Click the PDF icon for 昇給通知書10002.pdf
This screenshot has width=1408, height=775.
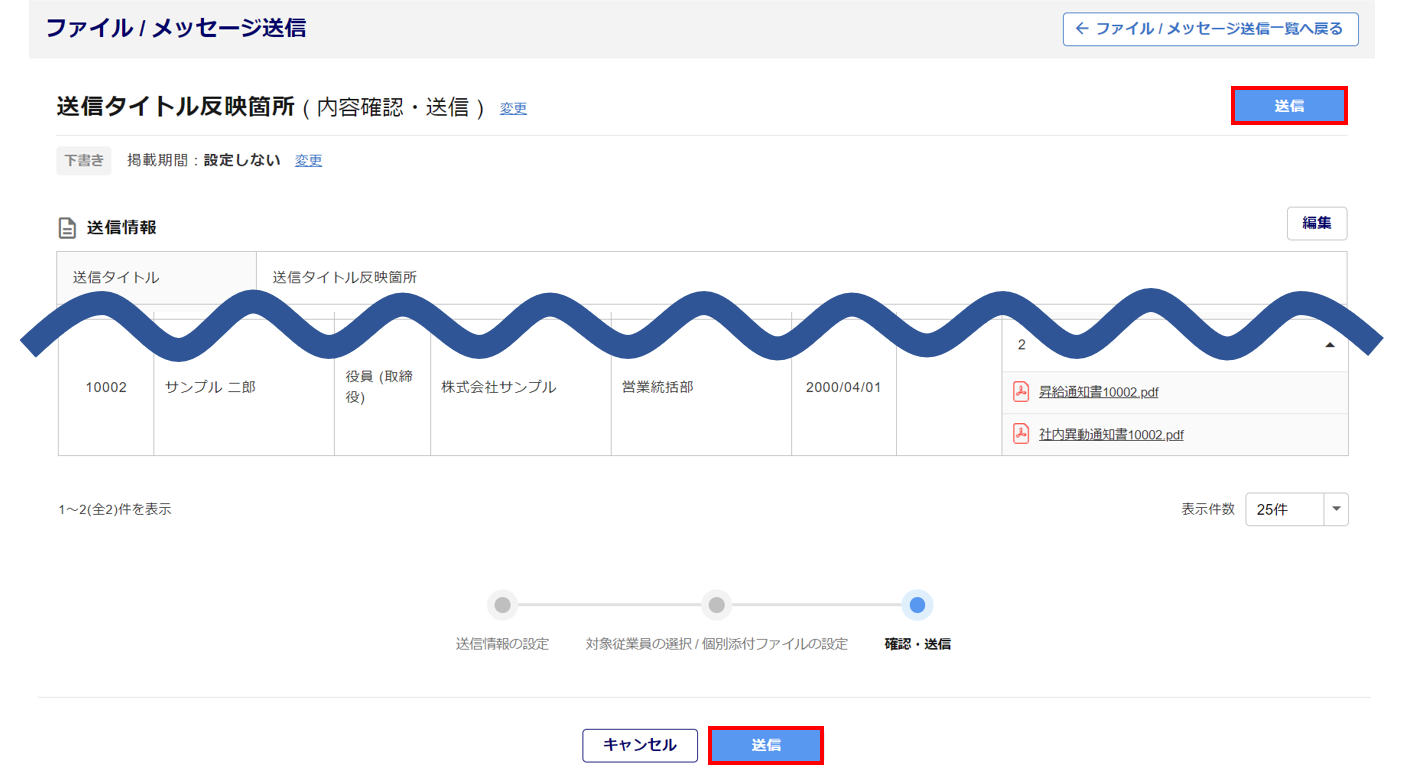(x=1021, y=392)
